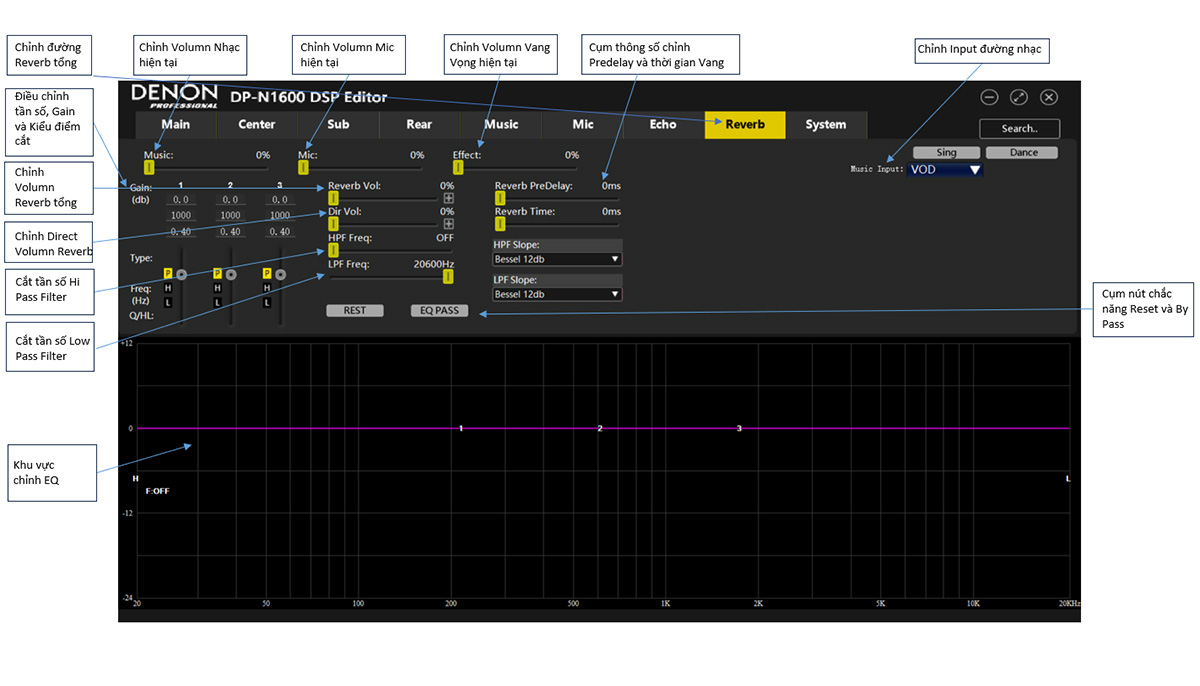Image resolution: width=1200 pixels, height=686 pixels.
Task: Click the round knob of EQ band 2
Action: click(231, 274)
